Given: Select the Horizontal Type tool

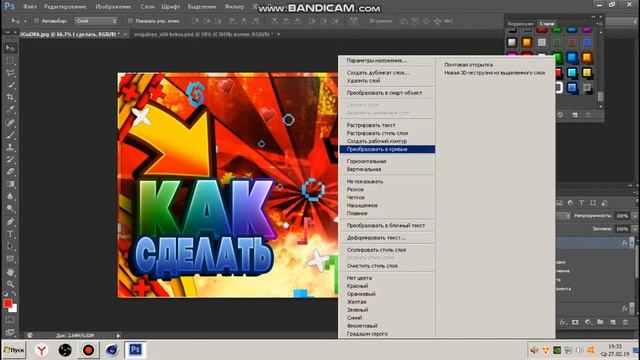Looking at the screenshot, I should (x=10, y=234).
